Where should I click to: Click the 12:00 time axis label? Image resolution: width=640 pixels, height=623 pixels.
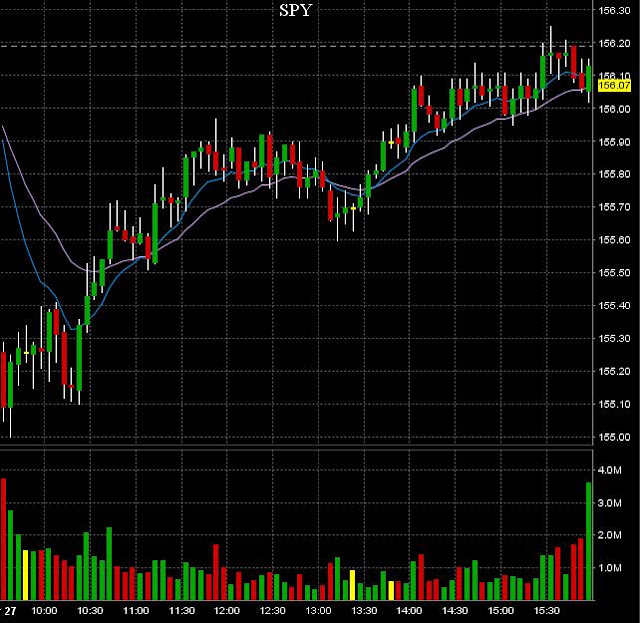(x=227, y=611)
